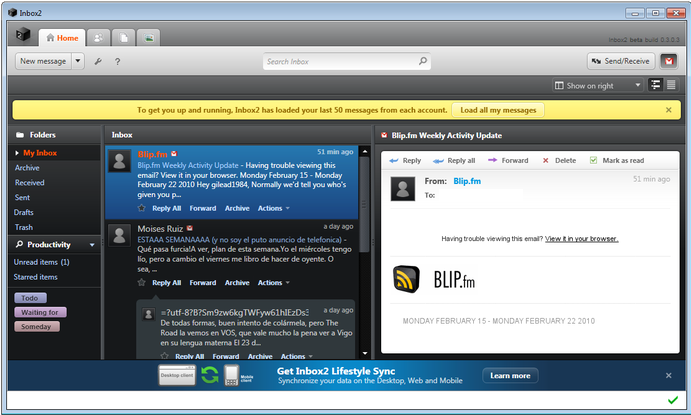Screen dimensions: 691x415
Task: Focus the Search Inbox field
Action: [347, 61]
